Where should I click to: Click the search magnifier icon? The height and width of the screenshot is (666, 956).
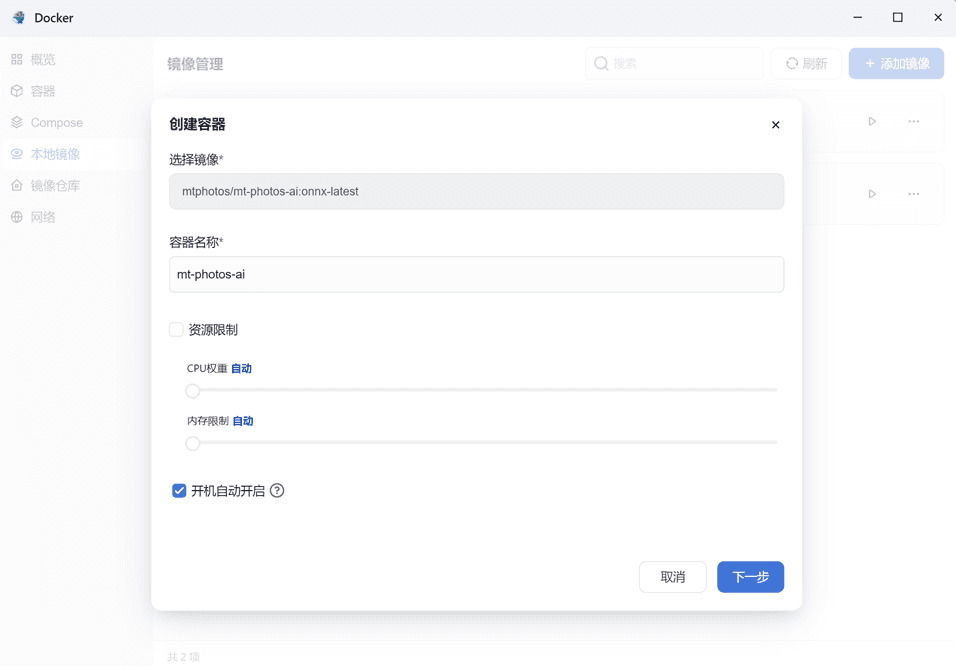601,63
